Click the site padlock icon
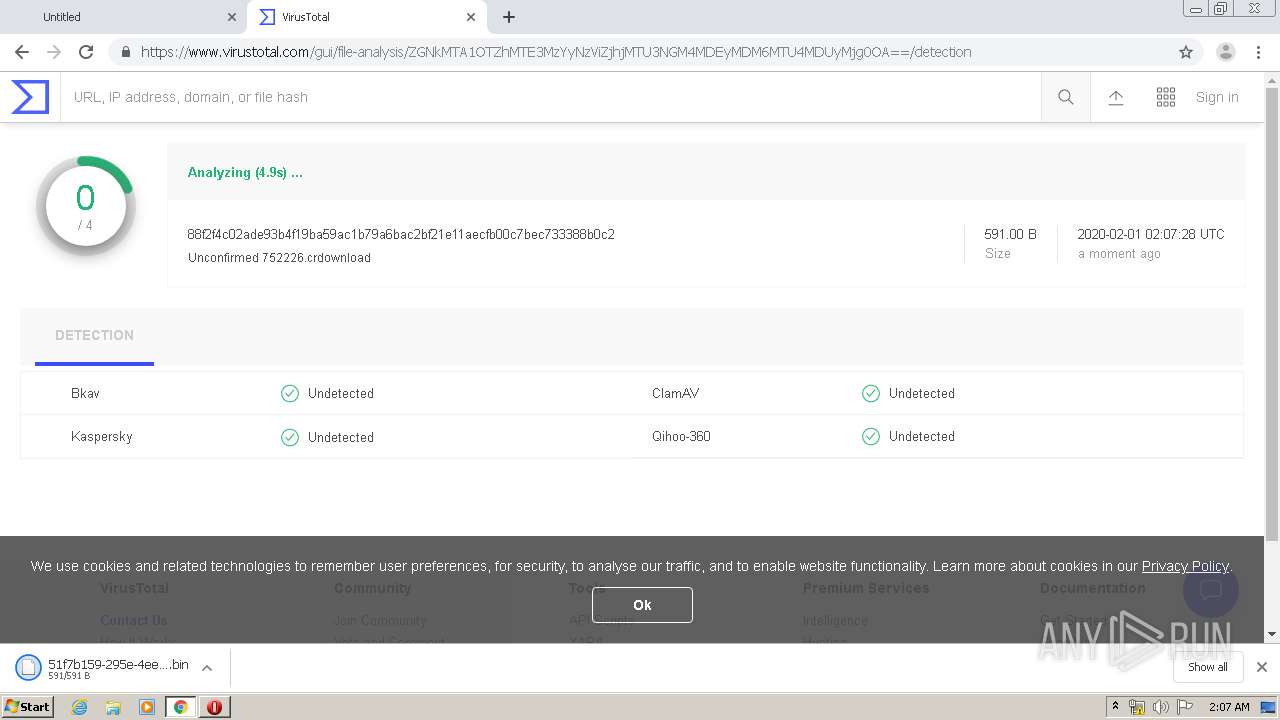The height and width of the screenshot is (720, 1280). tap(125, 52)
